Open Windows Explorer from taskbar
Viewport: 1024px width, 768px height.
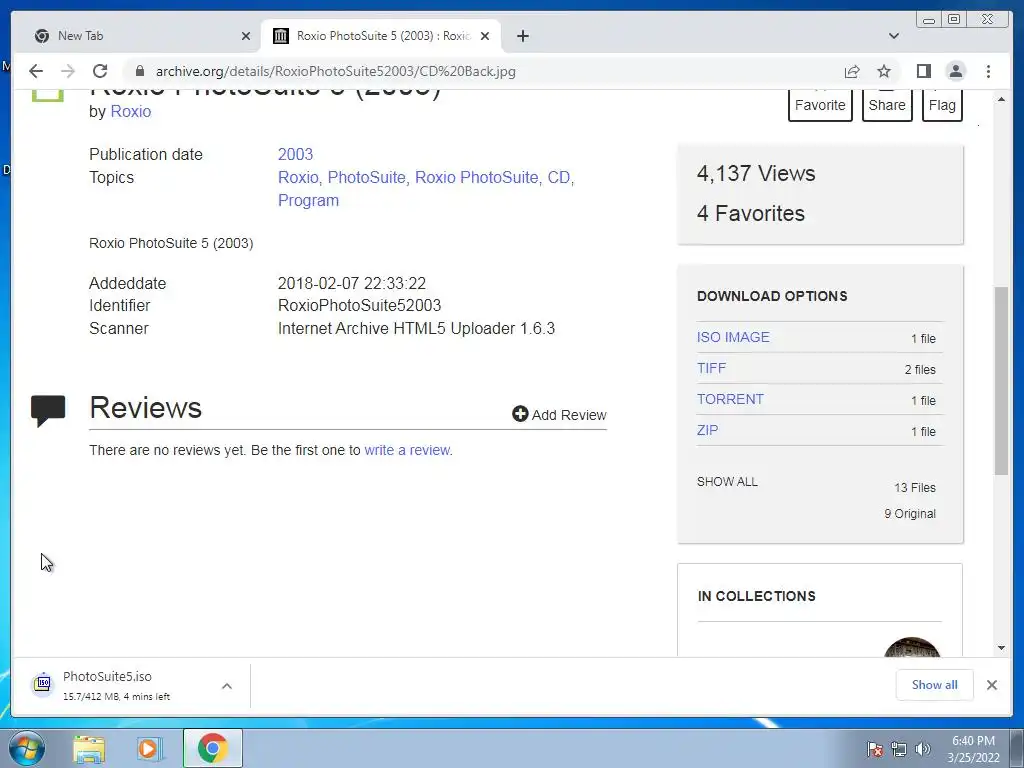(x=89, y=749)
